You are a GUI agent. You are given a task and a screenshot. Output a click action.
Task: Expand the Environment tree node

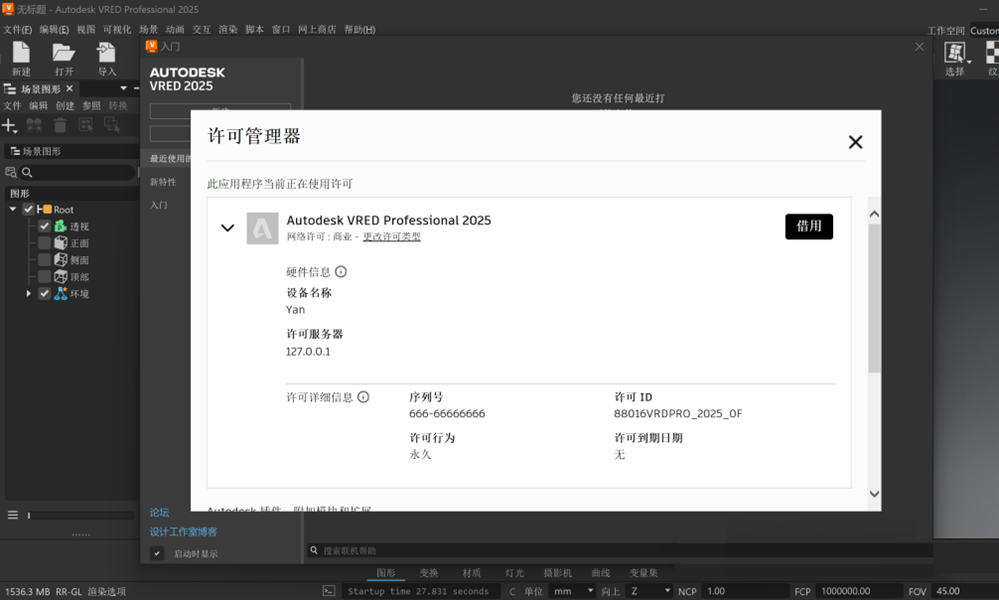pyautogui.click(x=29, y=293)
